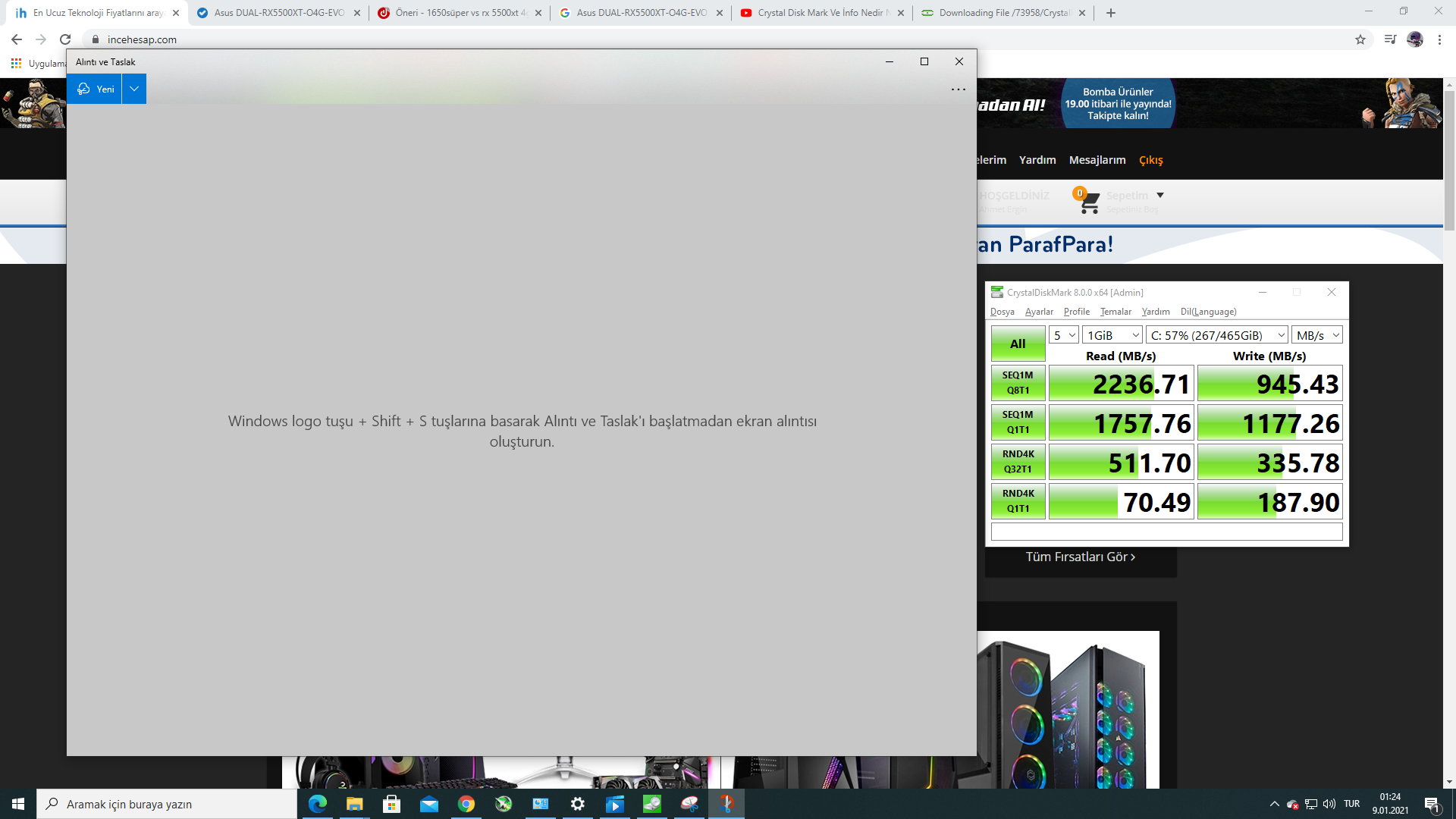Click the browser reload icon
This screenshot has height=819, width=1456.
click(65, 39)
